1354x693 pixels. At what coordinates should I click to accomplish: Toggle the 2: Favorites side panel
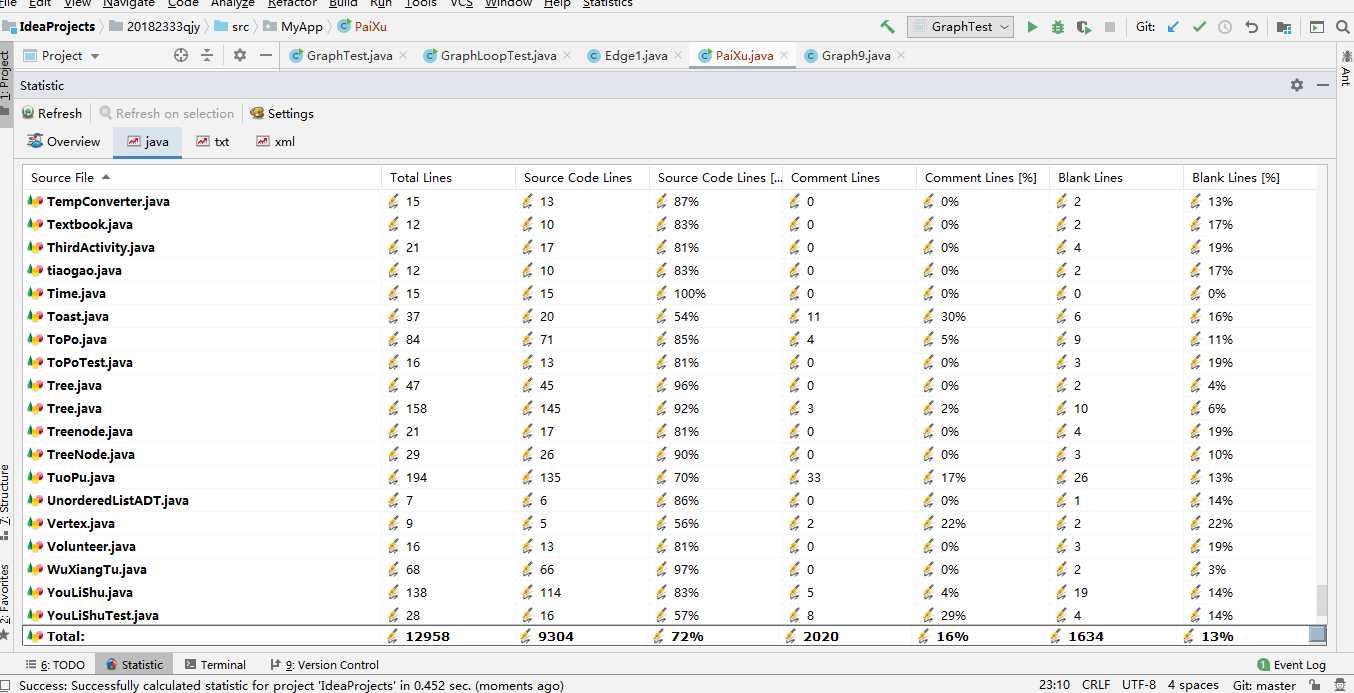[x=6, y=602]
